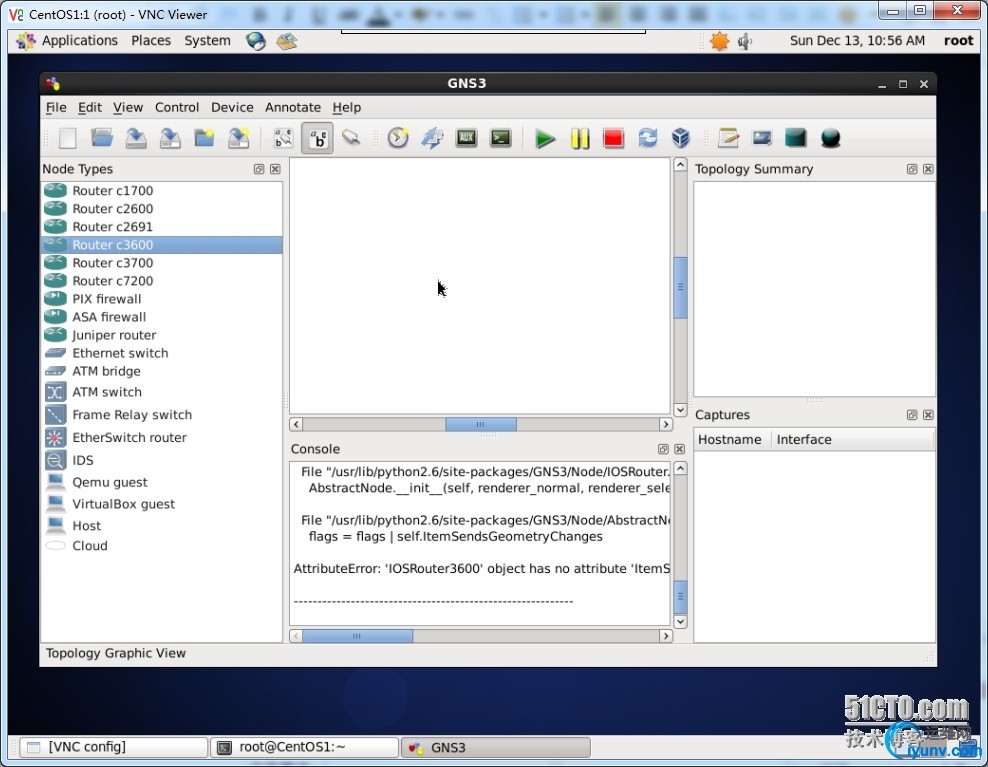
Task: Select ASA firewall node type
Action: 109,317
